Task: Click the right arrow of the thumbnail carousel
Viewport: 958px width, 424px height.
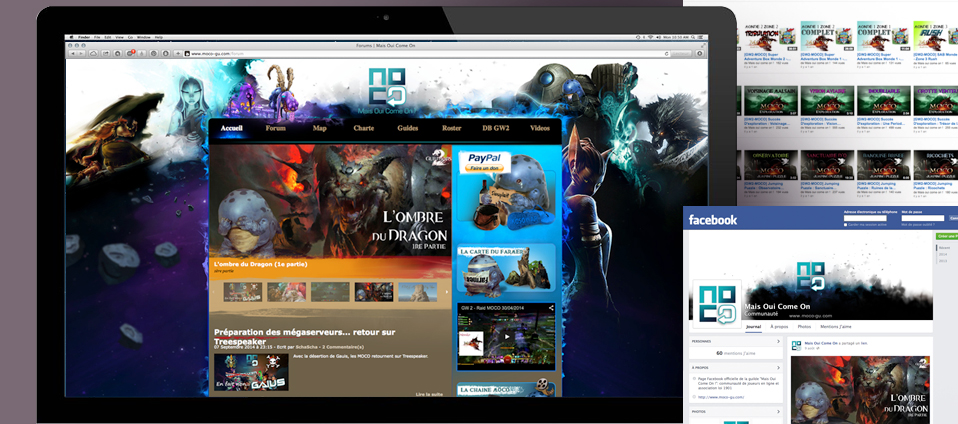Action: (446, 292)
